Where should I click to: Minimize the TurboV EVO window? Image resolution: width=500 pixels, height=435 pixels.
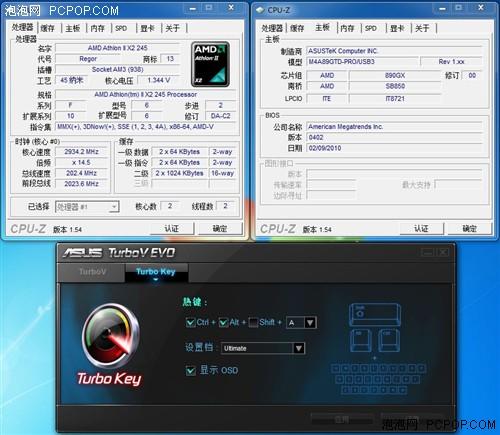[427, 252]
